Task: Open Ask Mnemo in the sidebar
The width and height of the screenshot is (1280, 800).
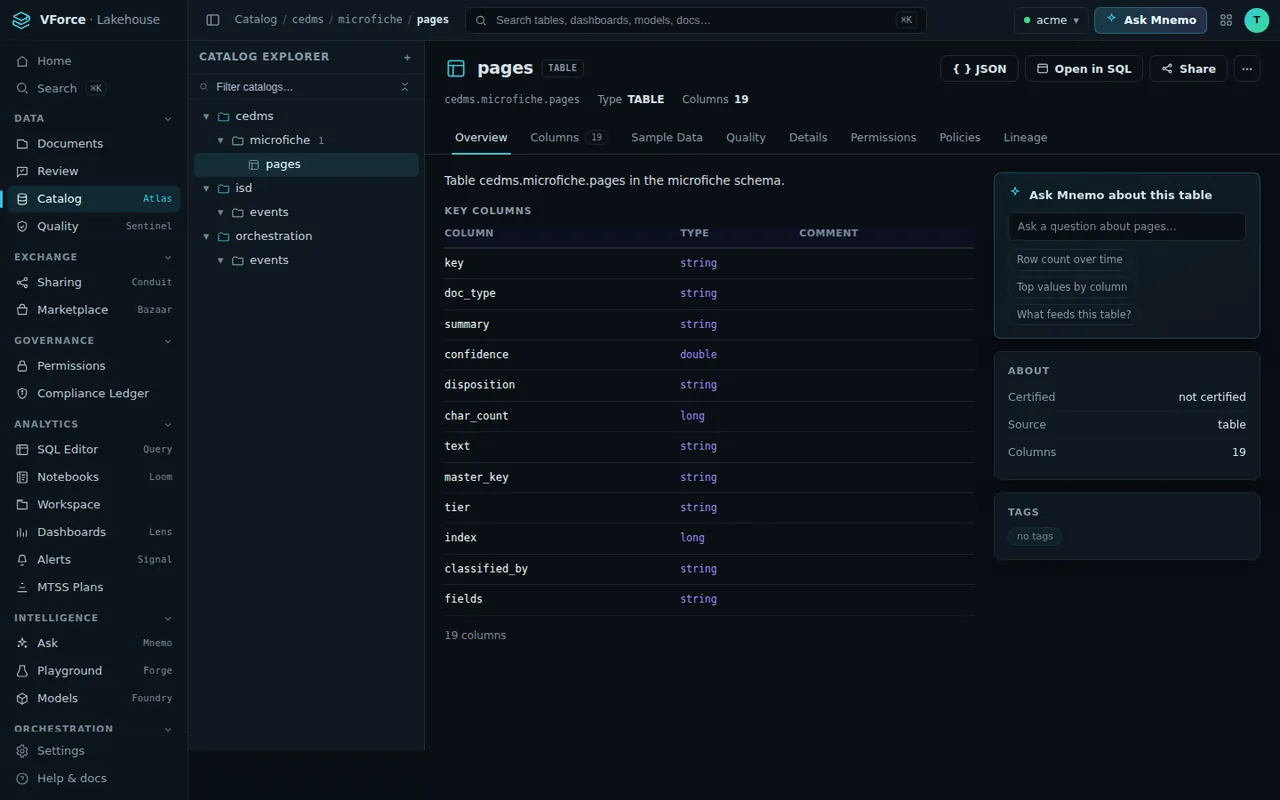Action: 94,643
